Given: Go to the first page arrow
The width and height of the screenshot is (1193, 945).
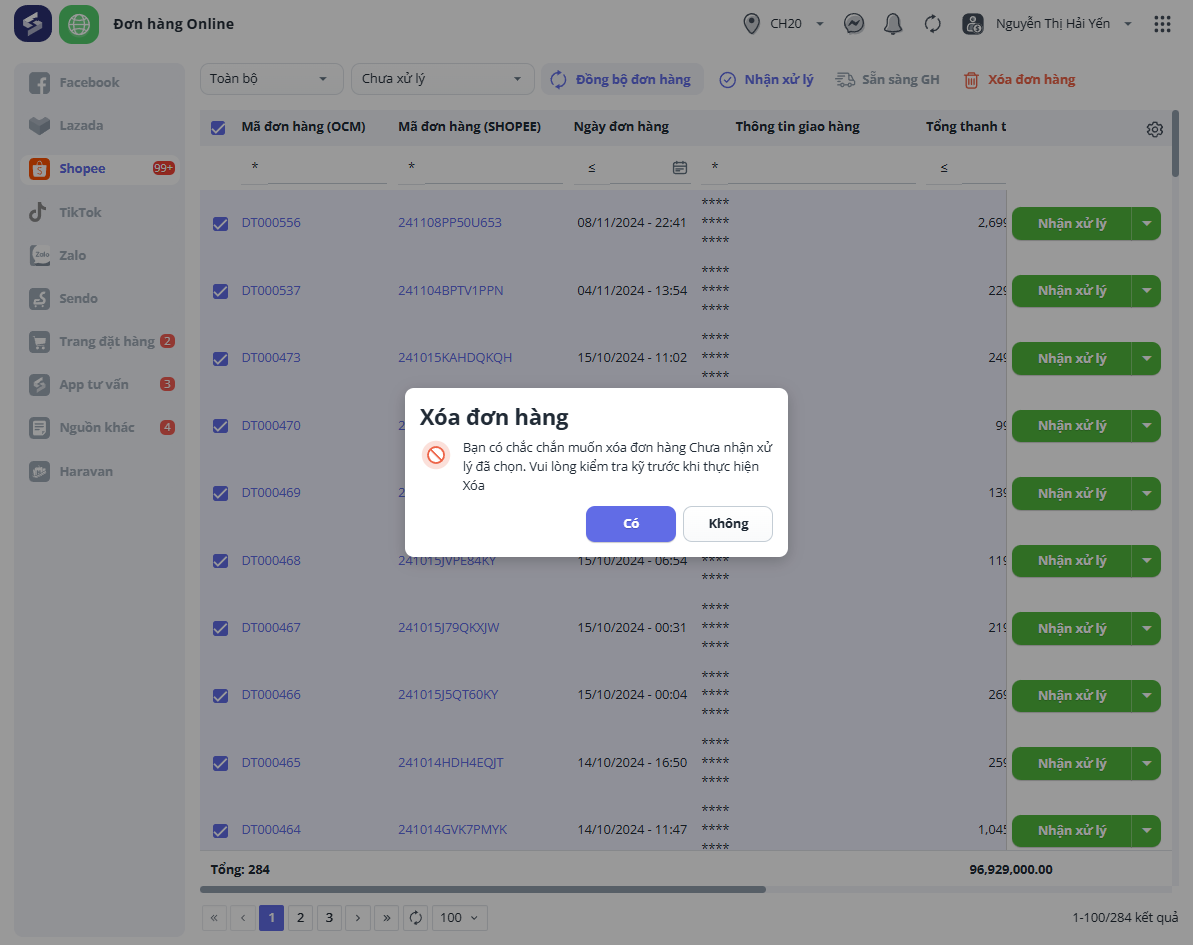Looking at the screenshot, I should (214, 918).
